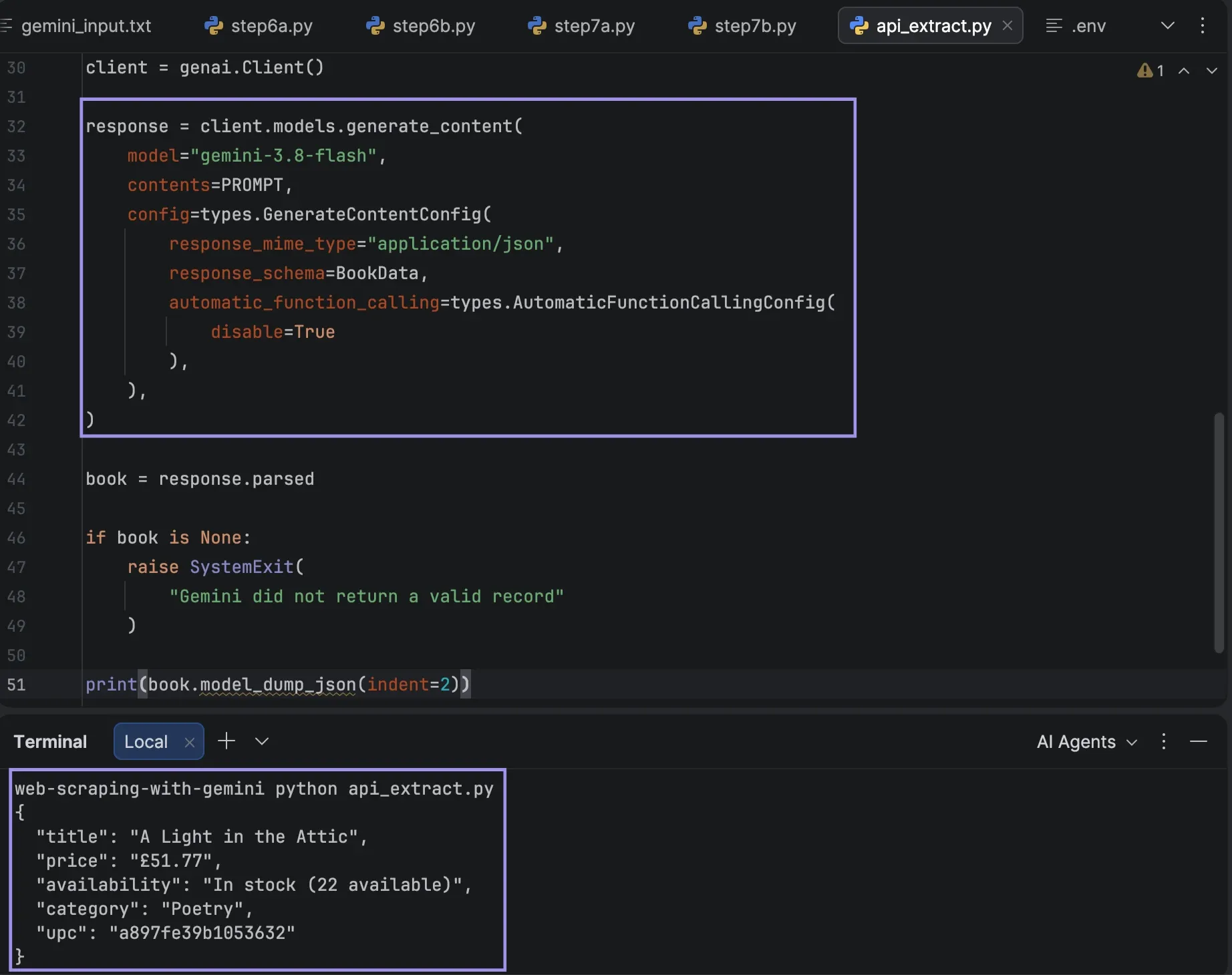Image resolution: width=1232 pixels, height=975 pixels.
Task: Click the "£51.77" price output
Action: click(171, 861)
